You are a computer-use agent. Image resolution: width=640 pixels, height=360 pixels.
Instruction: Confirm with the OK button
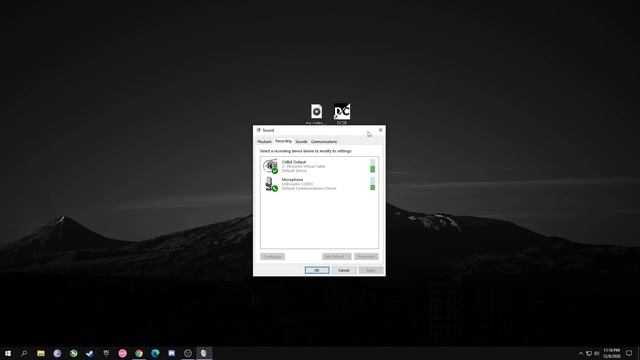coord(317,270)
